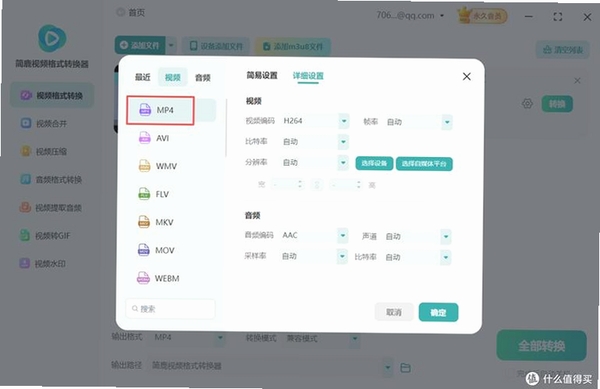Open 转换模式 dropdown
Image resolution: width=600 pixels, height=389 pixels.
[355, 339]
